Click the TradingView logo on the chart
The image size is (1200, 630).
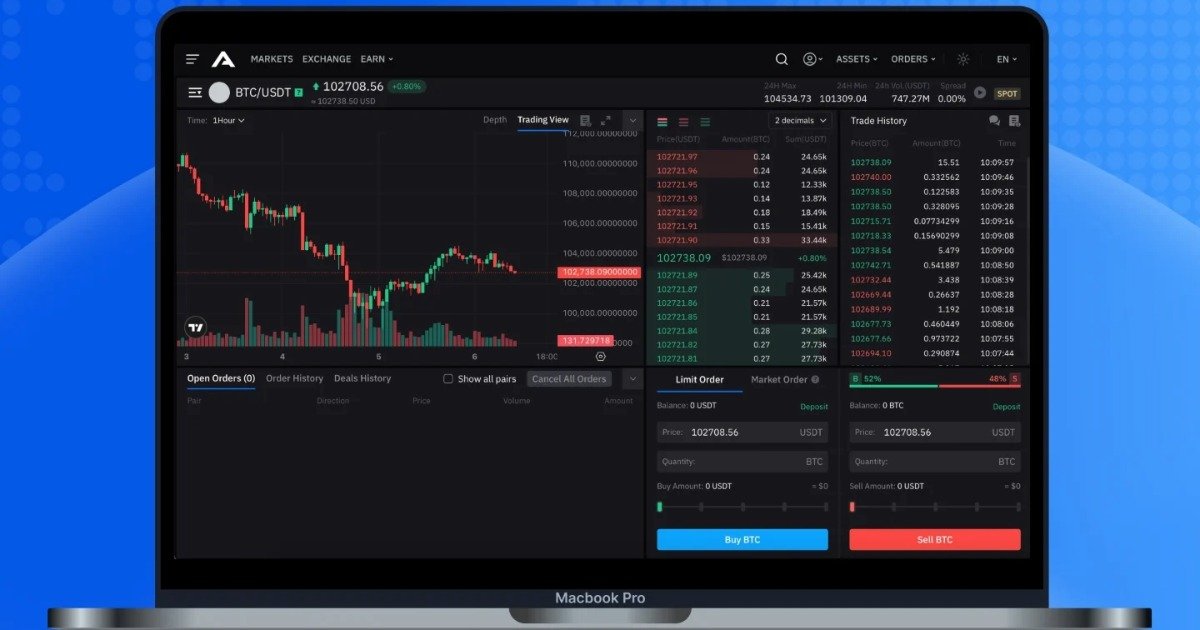coord(196,324)
